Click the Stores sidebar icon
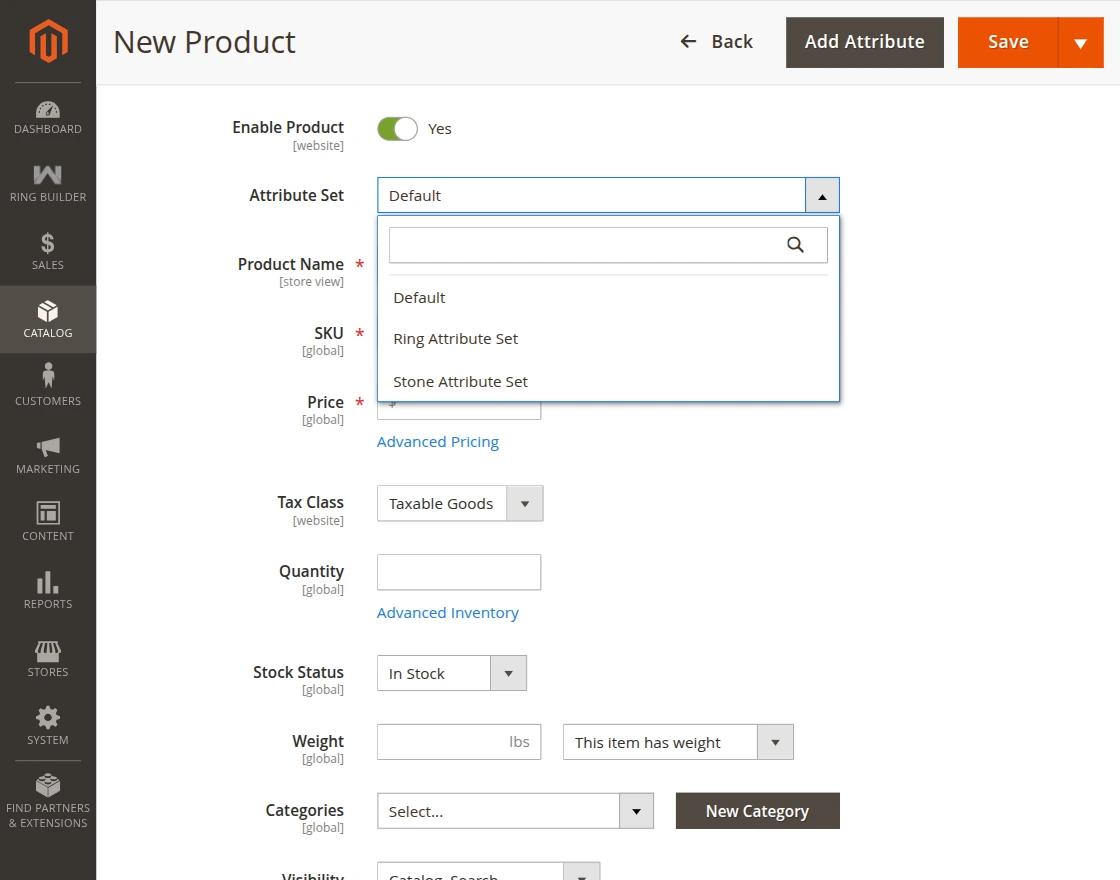The image size is (1120, 880). pyautogui.click(x=47, y=656)
